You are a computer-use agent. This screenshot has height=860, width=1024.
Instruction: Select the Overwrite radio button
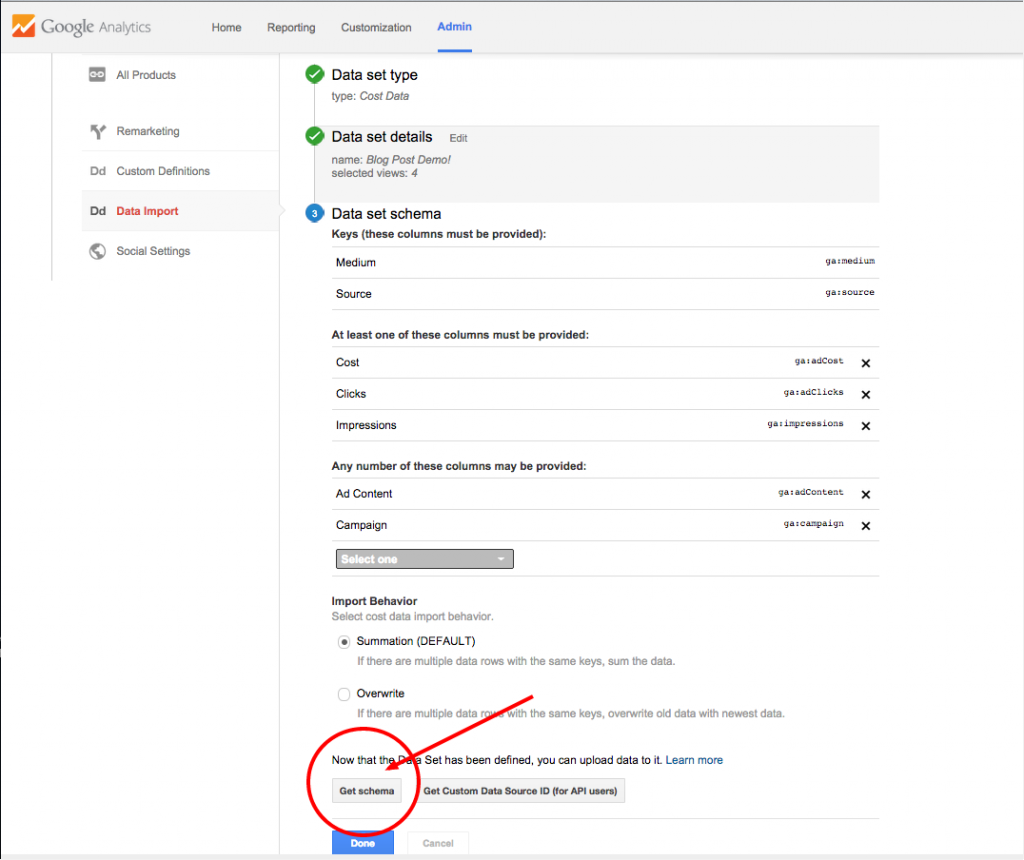[x=344, y=694]
